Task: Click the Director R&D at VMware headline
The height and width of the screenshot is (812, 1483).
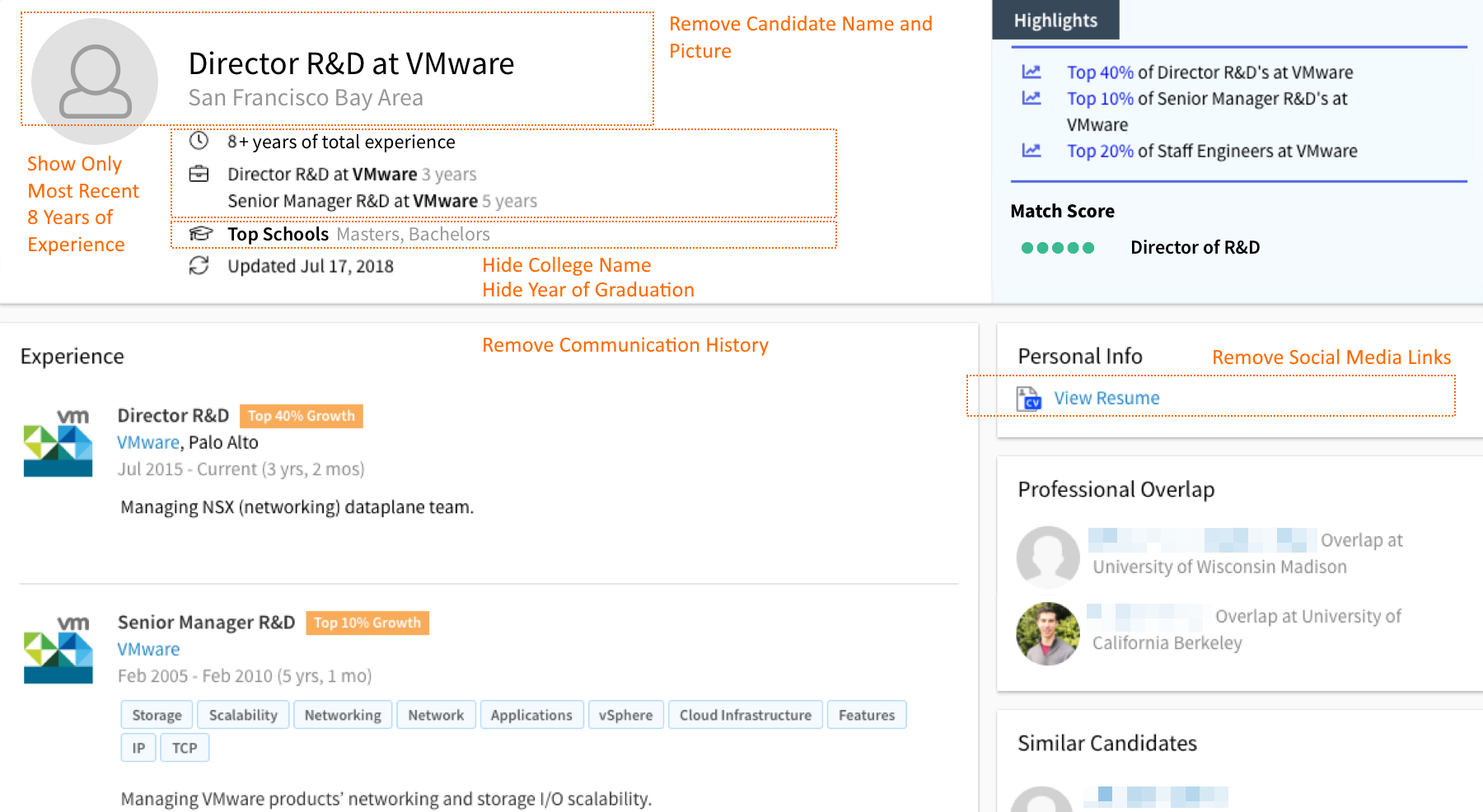Action: 351,63
